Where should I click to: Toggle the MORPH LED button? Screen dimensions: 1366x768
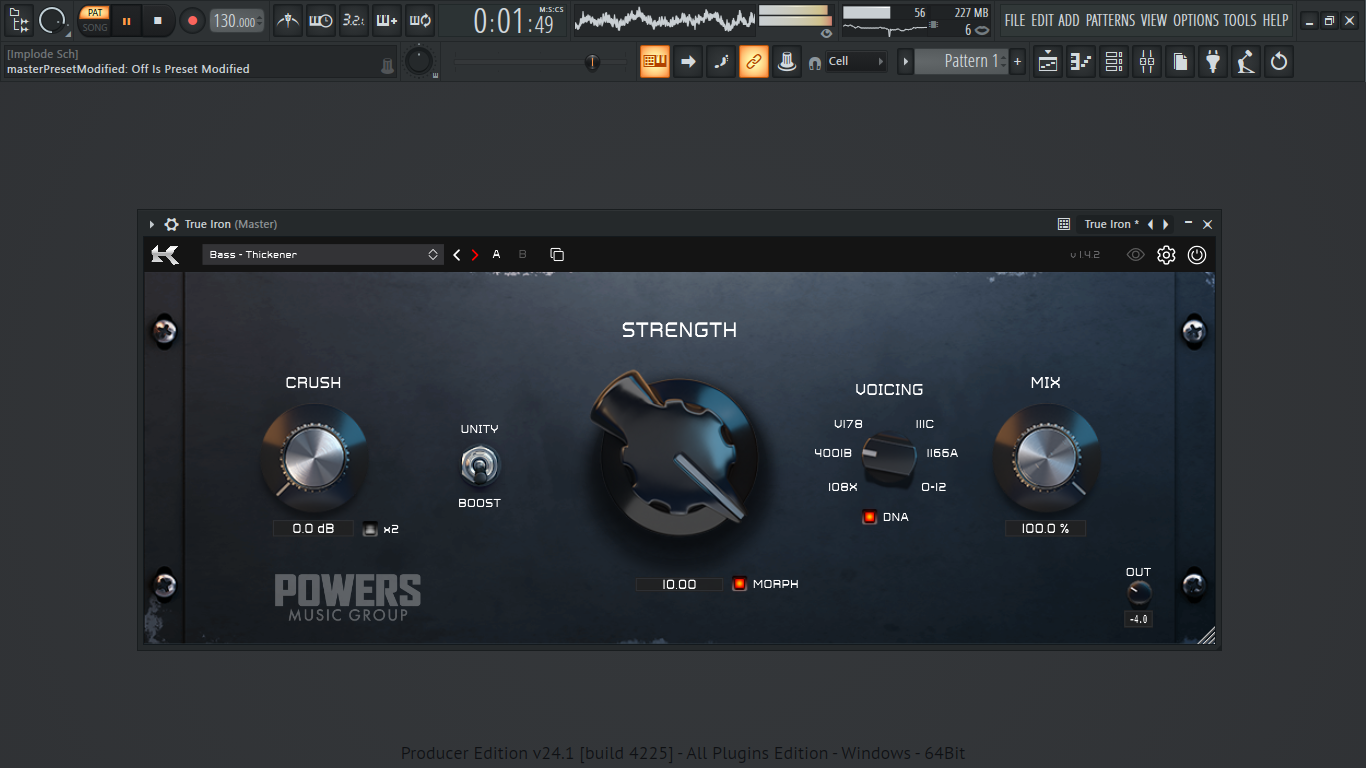(x=739, y=584)
